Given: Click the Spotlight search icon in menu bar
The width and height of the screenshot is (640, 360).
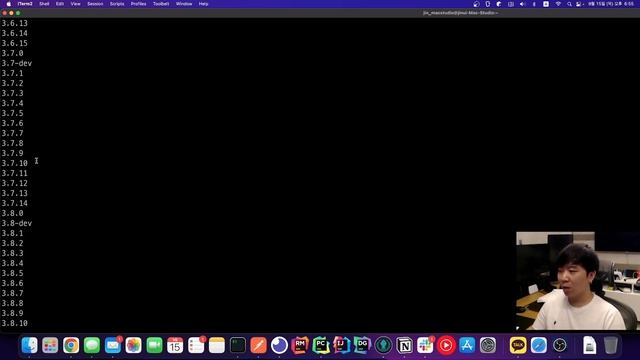Looking at the screenshot, I should tap(569, 4).
